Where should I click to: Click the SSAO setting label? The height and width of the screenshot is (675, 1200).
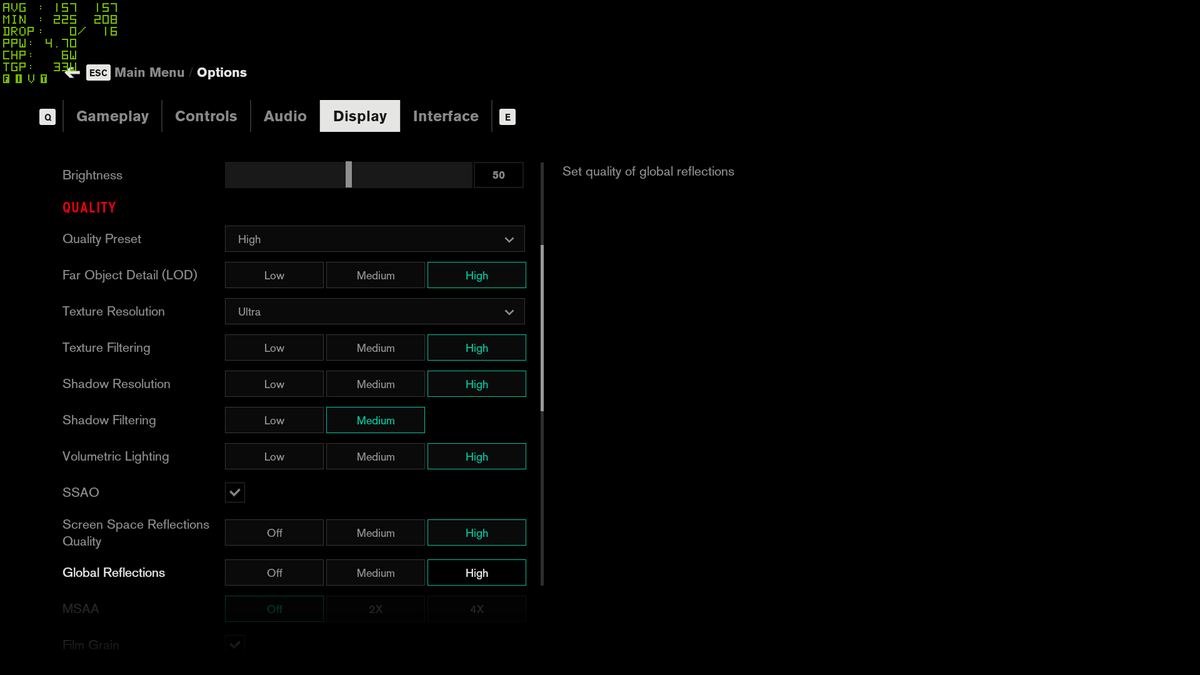tap(81, 493)
